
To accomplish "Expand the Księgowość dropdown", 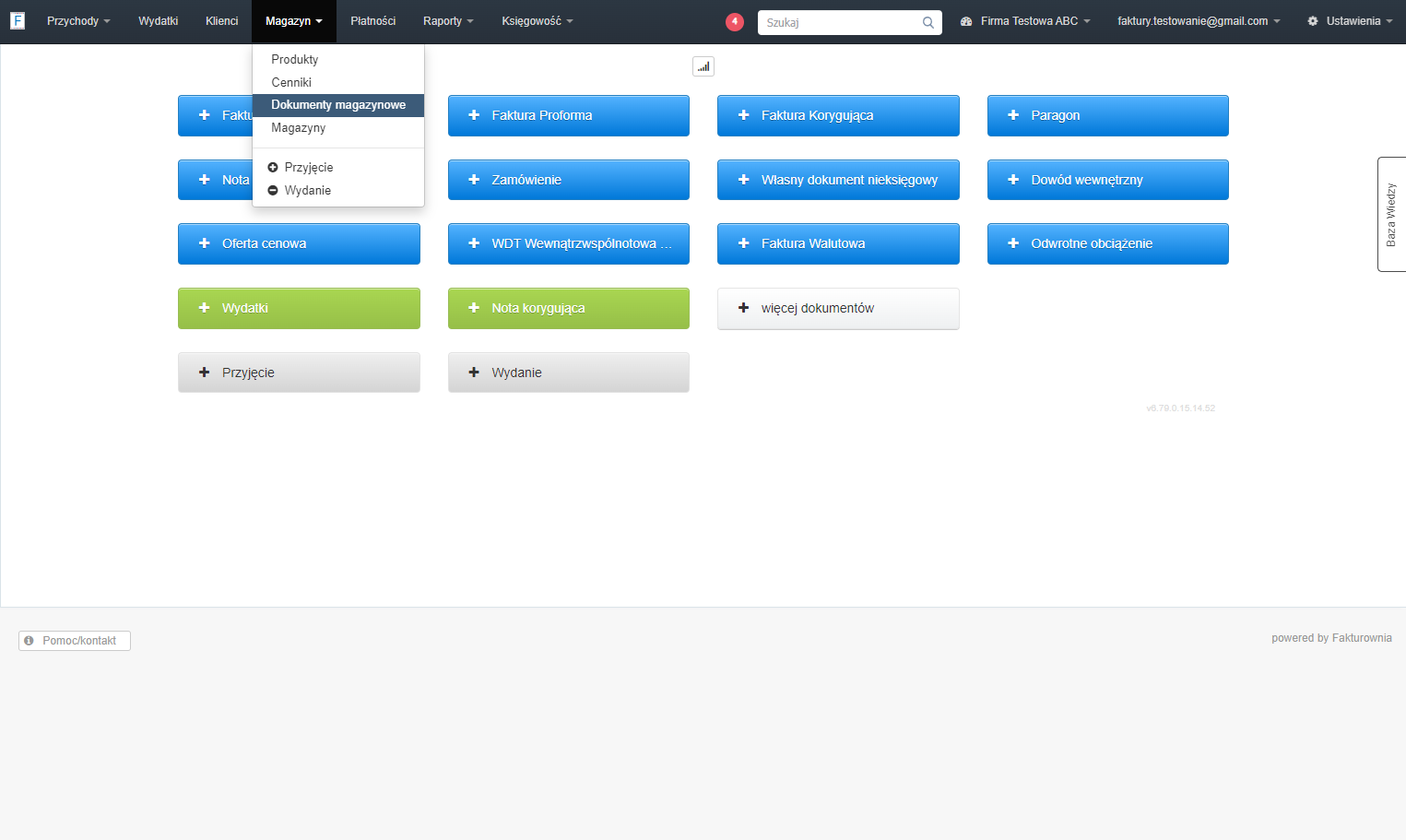I will click(538, 21).
